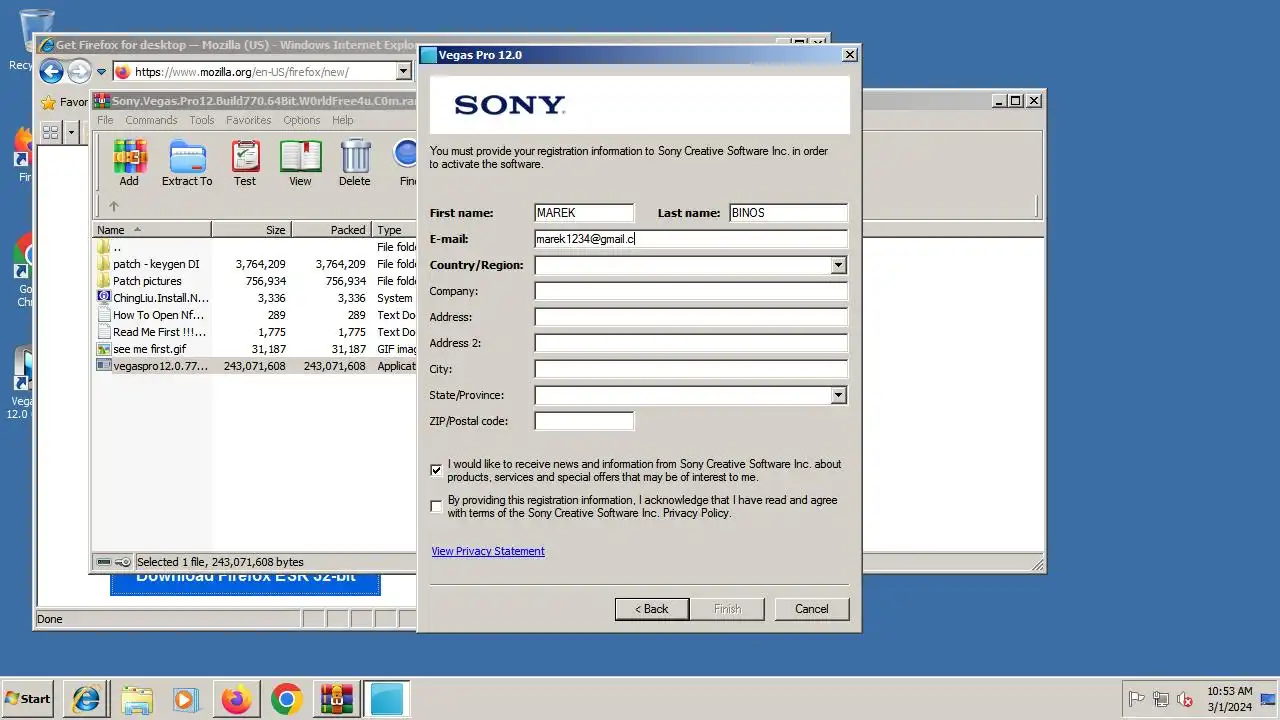
Task: Open Internet Explorer from the taskbar
Action: 87,699
